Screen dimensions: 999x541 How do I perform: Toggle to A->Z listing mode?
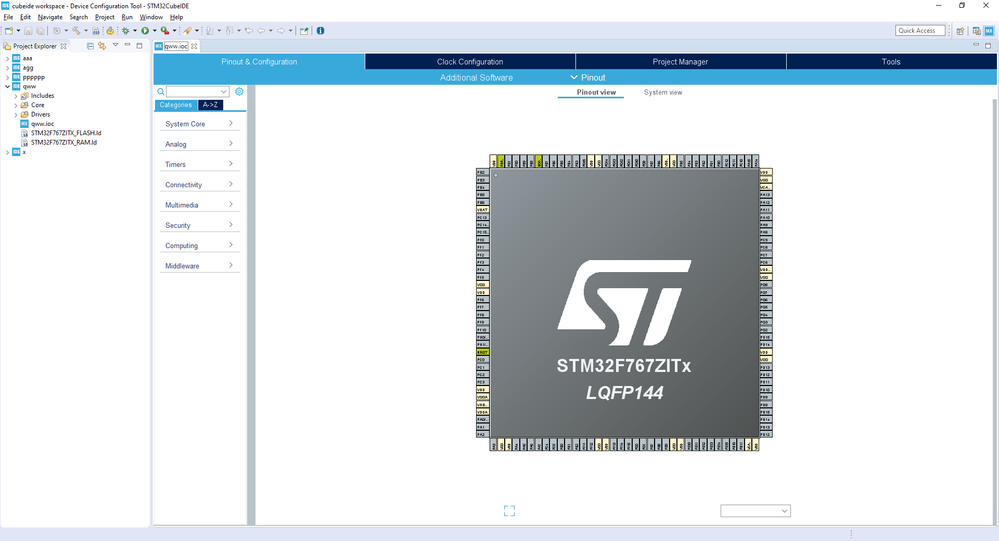click(210, 105)
